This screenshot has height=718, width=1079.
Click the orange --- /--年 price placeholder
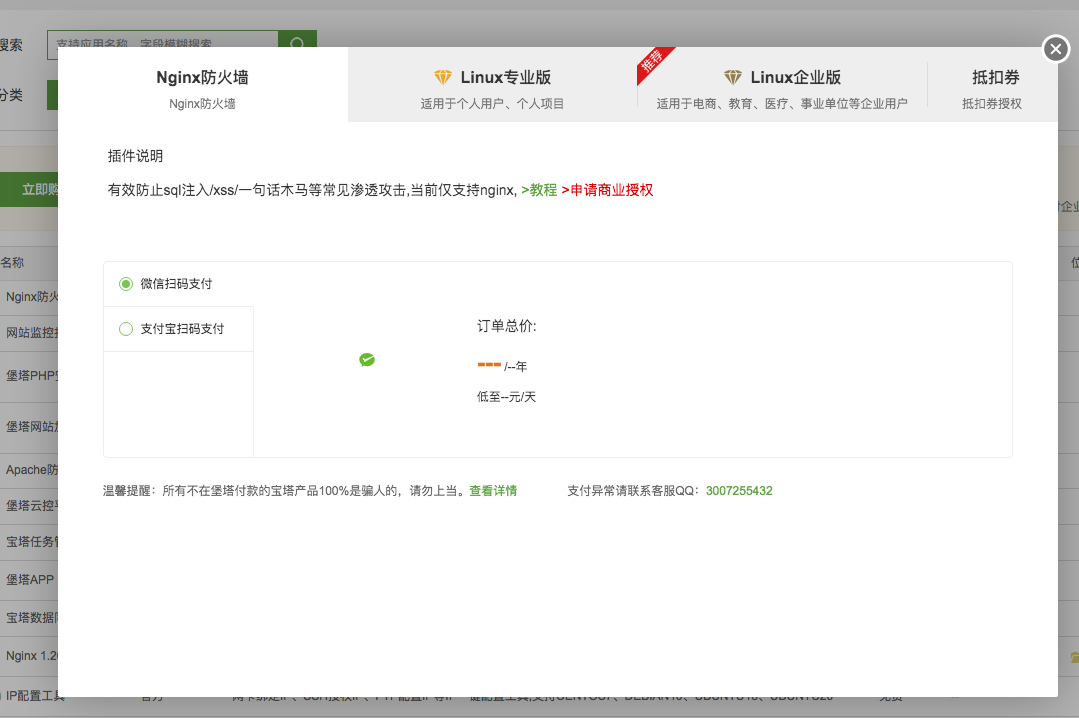(x=502, y=366)
